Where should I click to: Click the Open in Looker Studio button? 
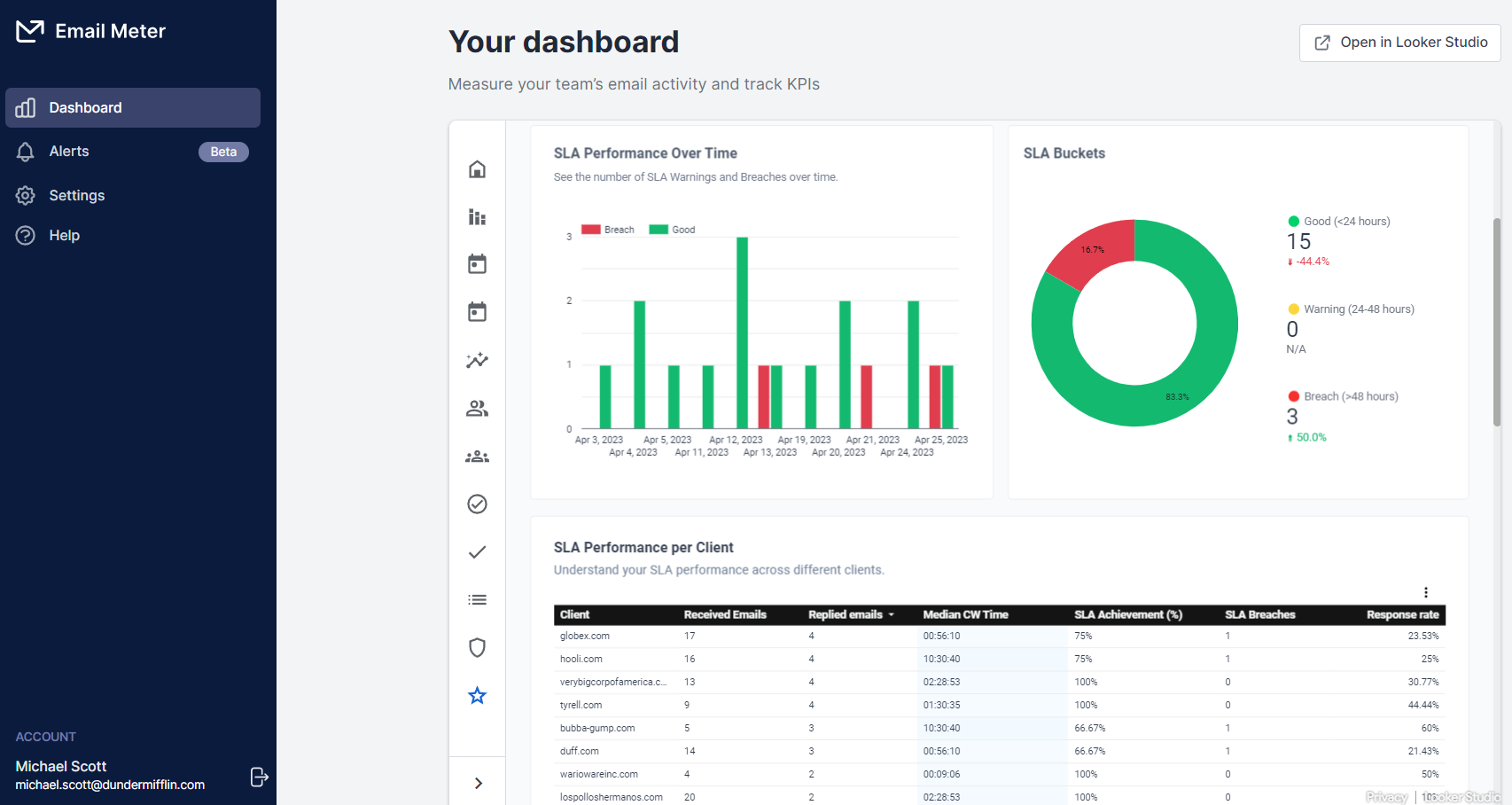pos(1399,43)
